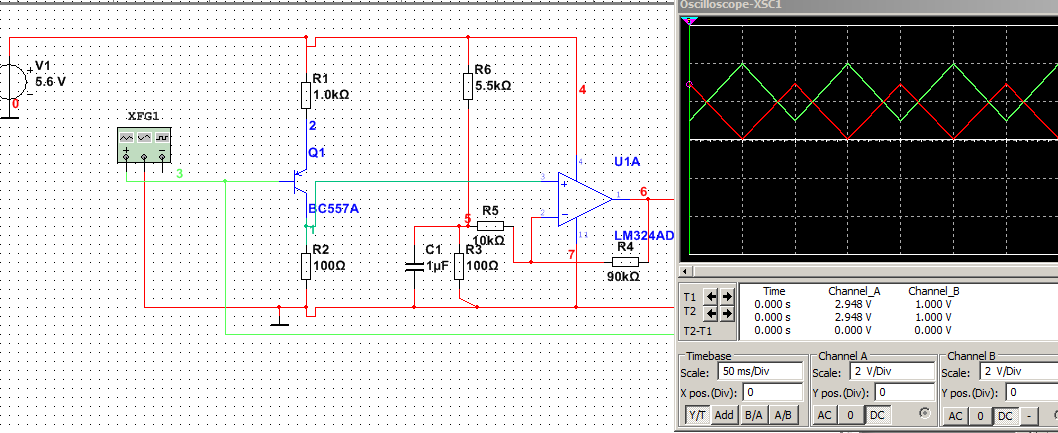
Task: Select the XFG1 function generator instrument
Action: [144, 144]
